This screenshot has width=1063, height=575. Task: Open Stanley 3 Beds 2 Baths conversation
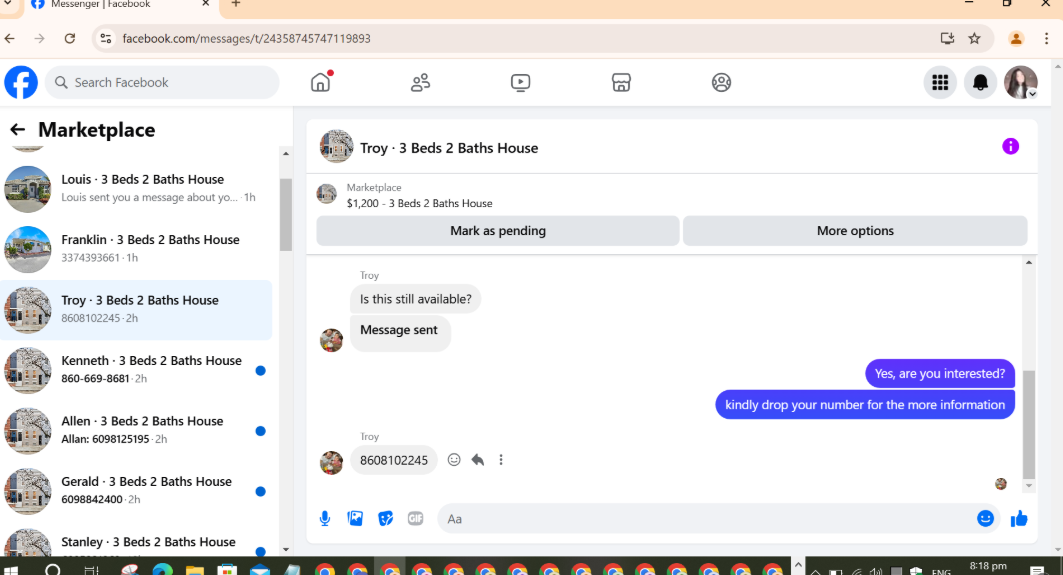(x=136, y=542)
